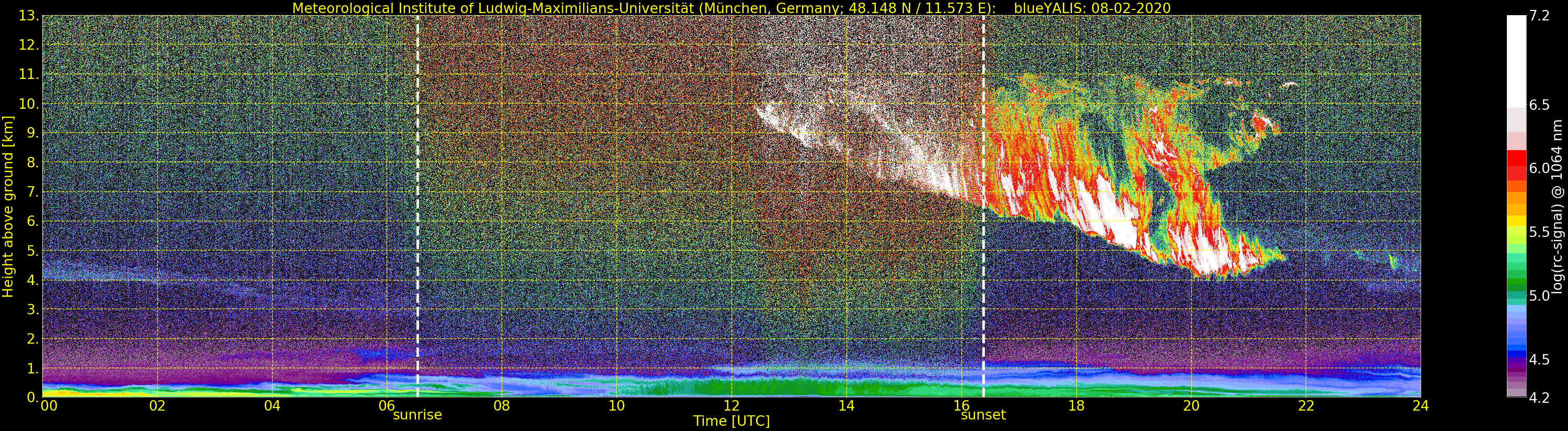Image resolution: width=1568 pixels, height=431 pixels.
Task: Click the x-axis tick label '08'
Action: [502, 406]
